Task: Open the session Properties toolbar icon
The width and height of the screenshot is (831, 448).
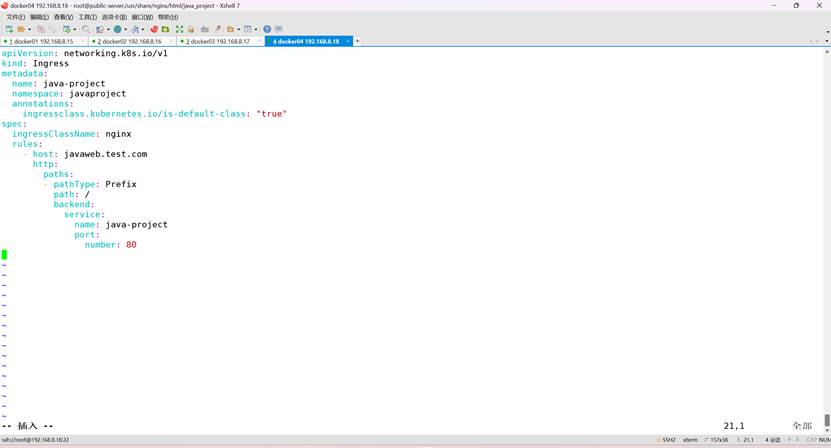Action: click(x=66, y=29)
